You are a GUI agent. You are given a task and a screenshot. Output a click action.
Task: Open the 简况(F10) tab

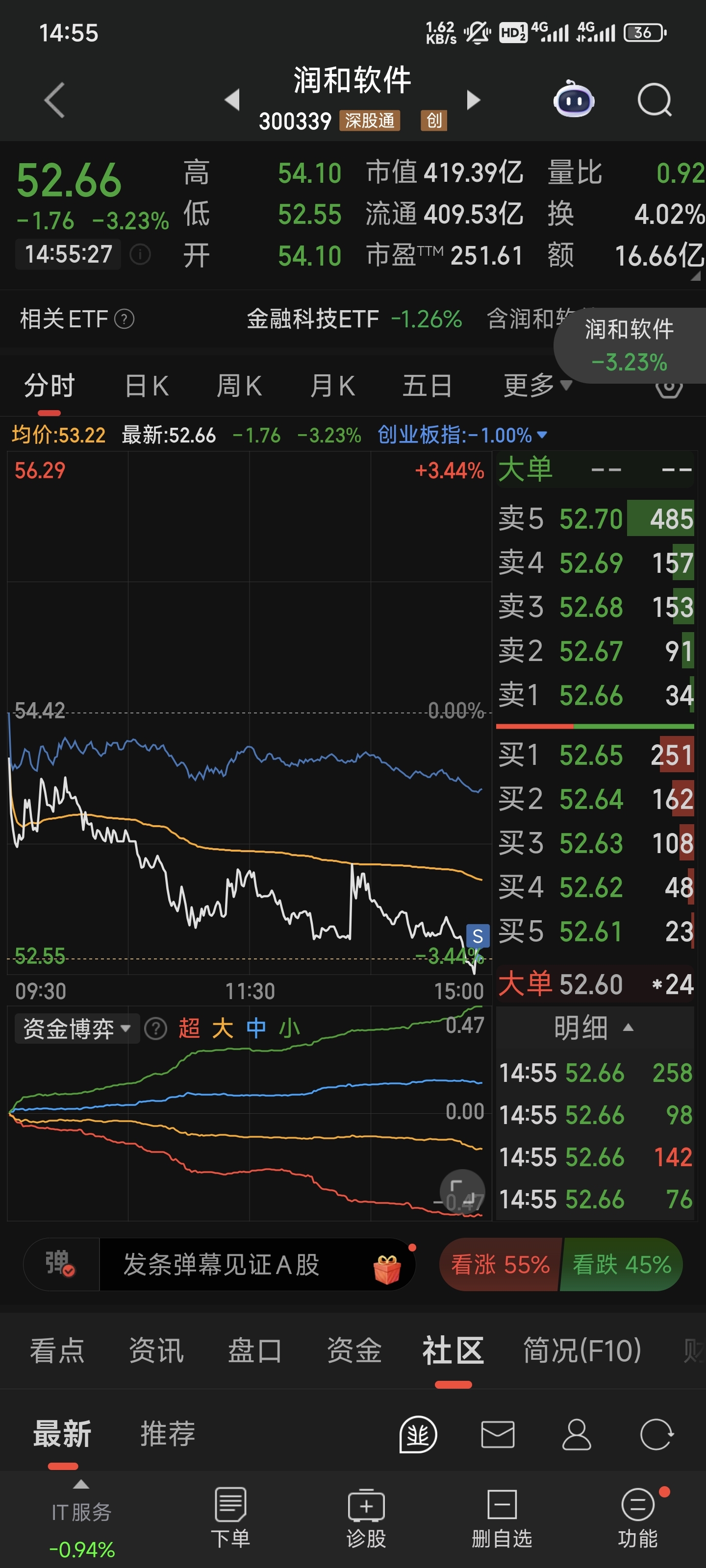coord(582,1350)
